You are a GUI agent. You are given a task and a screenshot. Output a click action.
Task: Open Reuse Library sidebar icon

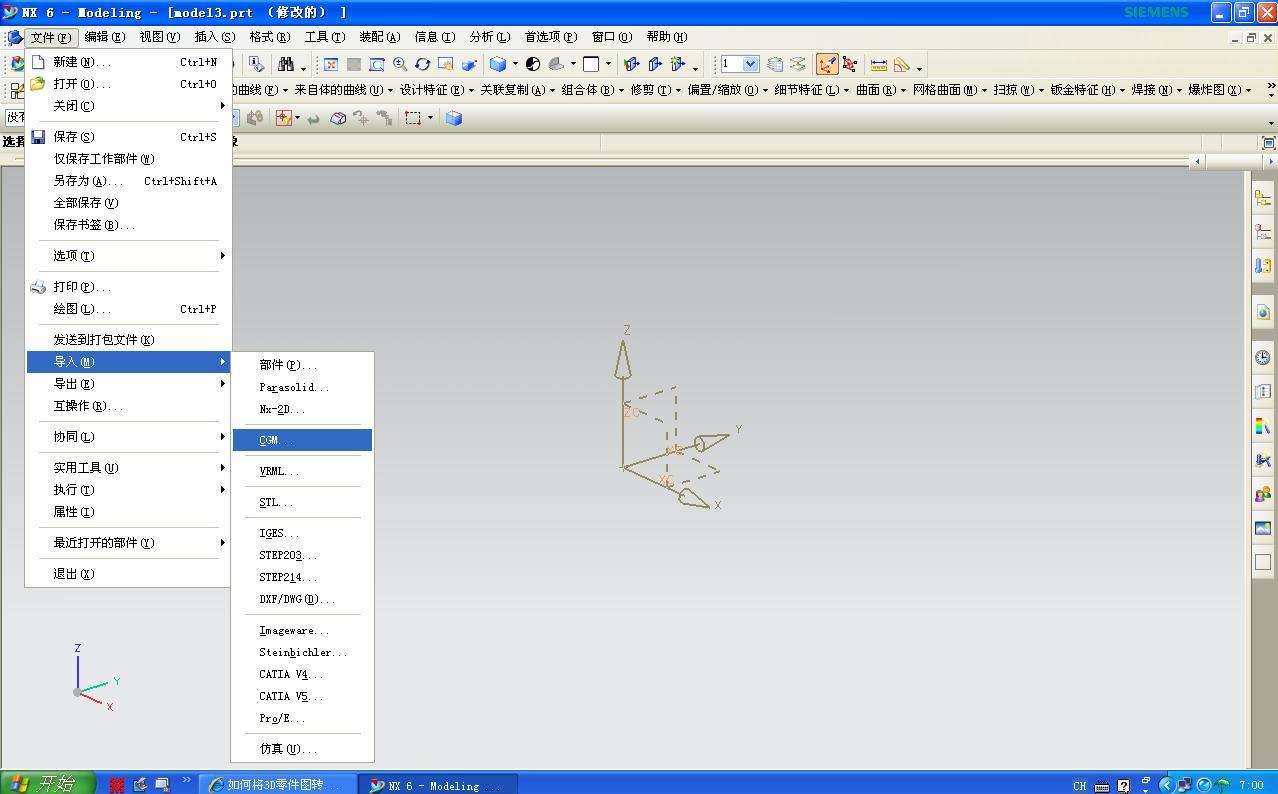tap(1263, 265)
